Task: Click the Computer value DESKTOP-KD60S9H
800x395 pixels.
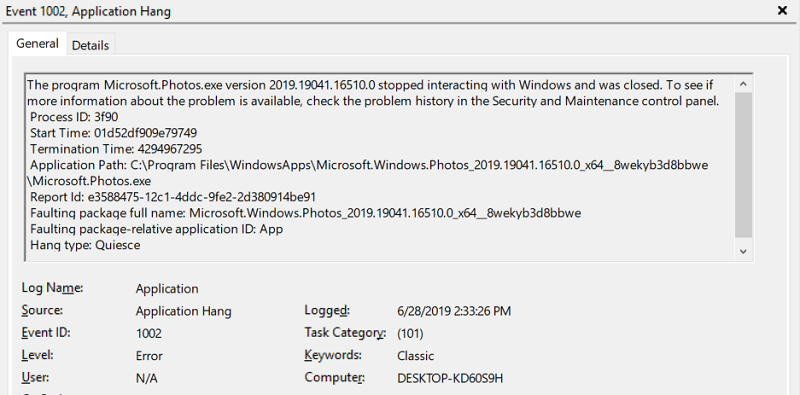Action: pyautogui.click(x=450, y=379)
